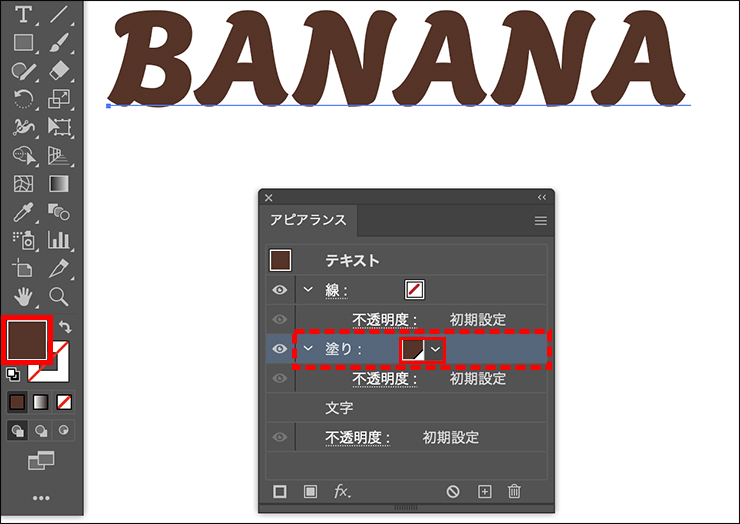This screenshot has height=524, width=740.
Task: Collapse the 塗り fill row chevron
Action: coord(308,348)
